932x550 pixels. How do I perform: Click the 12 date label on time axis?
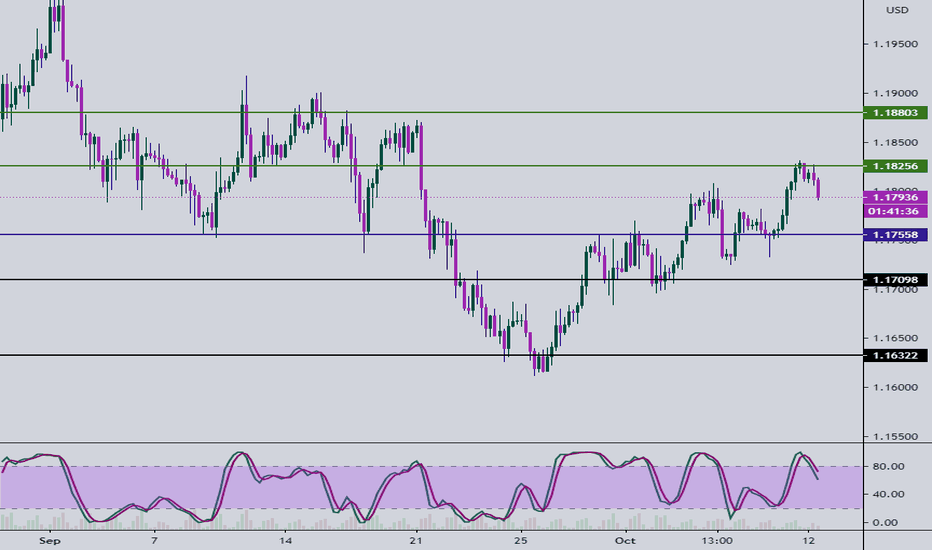pyautogui.click(x=808, y=540)
